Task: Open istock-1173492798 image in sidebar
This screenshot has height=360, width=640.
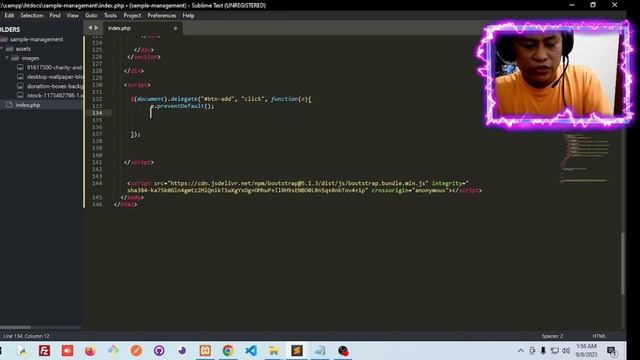Action: tap(55, 96)
